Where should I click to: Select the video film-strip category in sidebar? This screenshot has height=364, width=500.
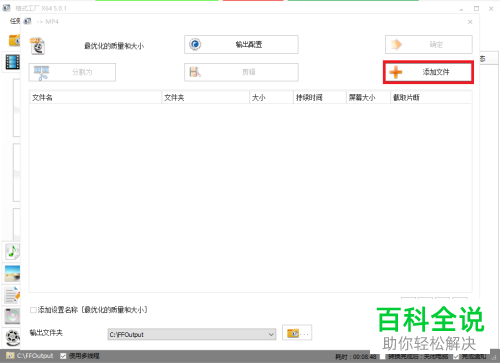coord(13,62)
